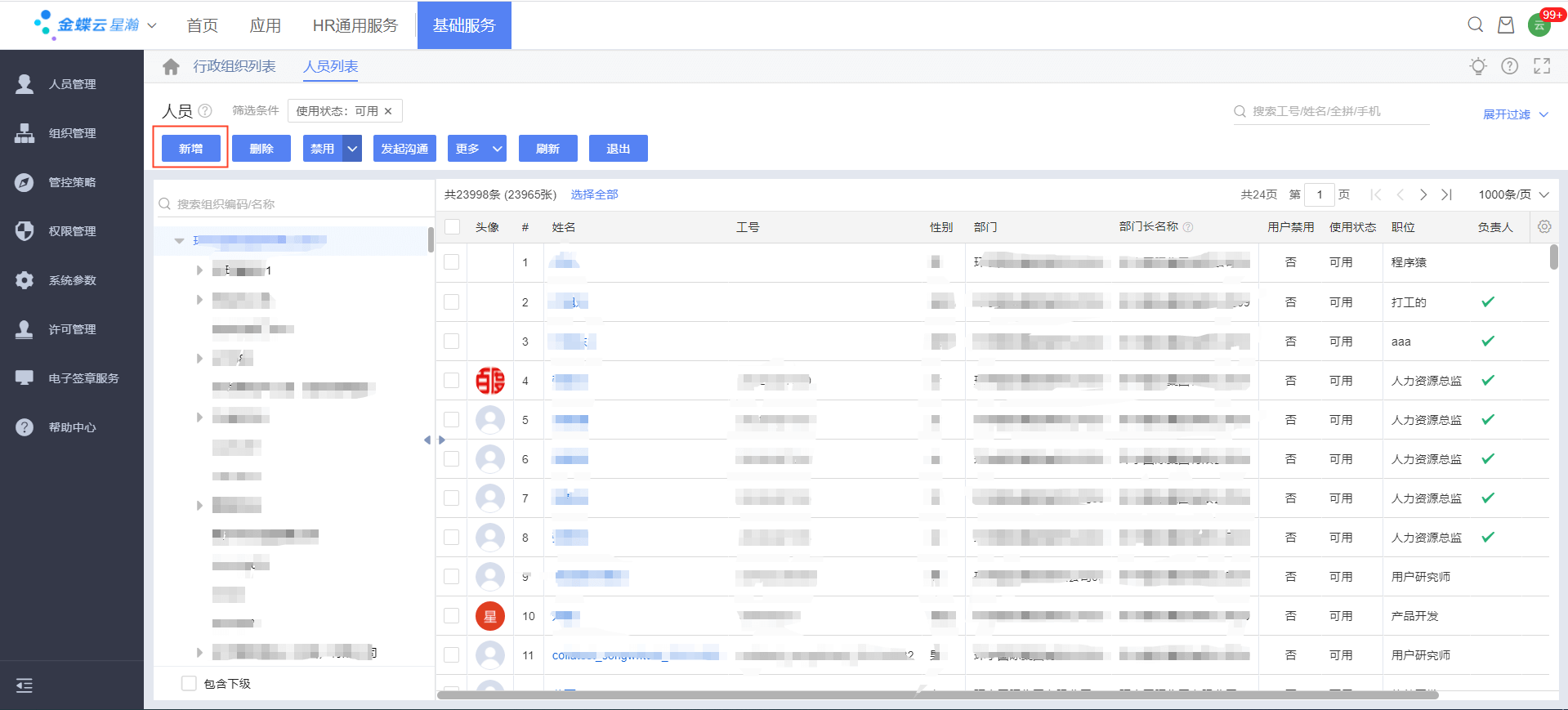Switch to the HR通用服务 menu
Viewport: 1568px width, 710px height.
click(355, 25)
